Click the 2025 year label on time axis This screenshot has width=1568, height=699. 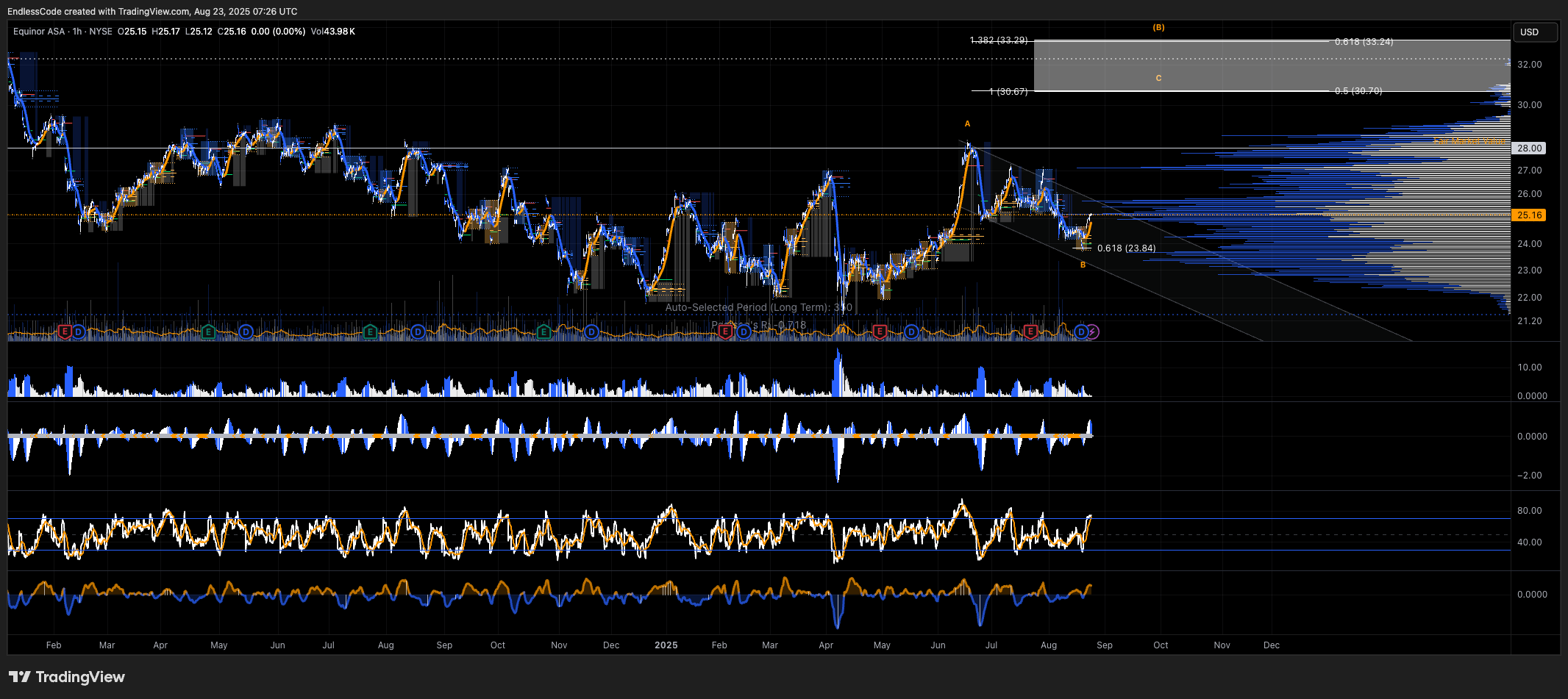(x=666, y=645)
